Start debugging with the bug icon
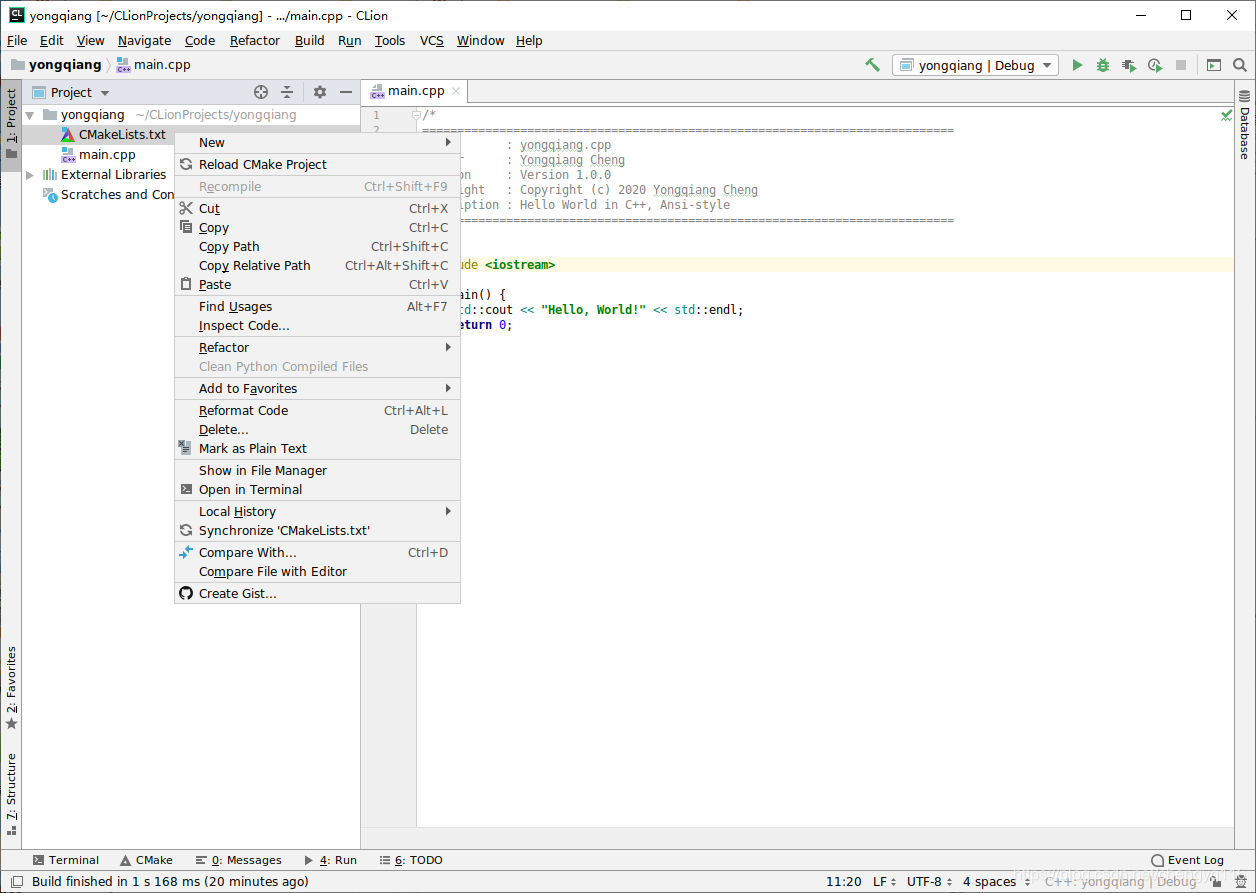 [x=1103, y=65]
